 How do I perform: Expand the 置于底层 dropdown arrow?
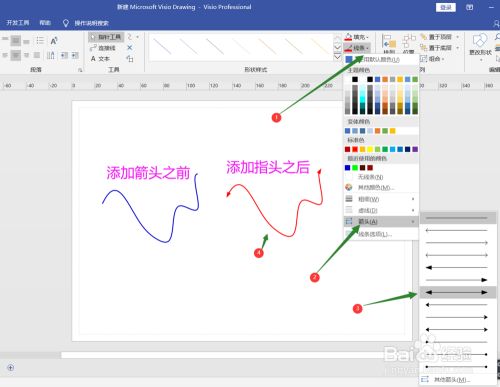(458, 48)
